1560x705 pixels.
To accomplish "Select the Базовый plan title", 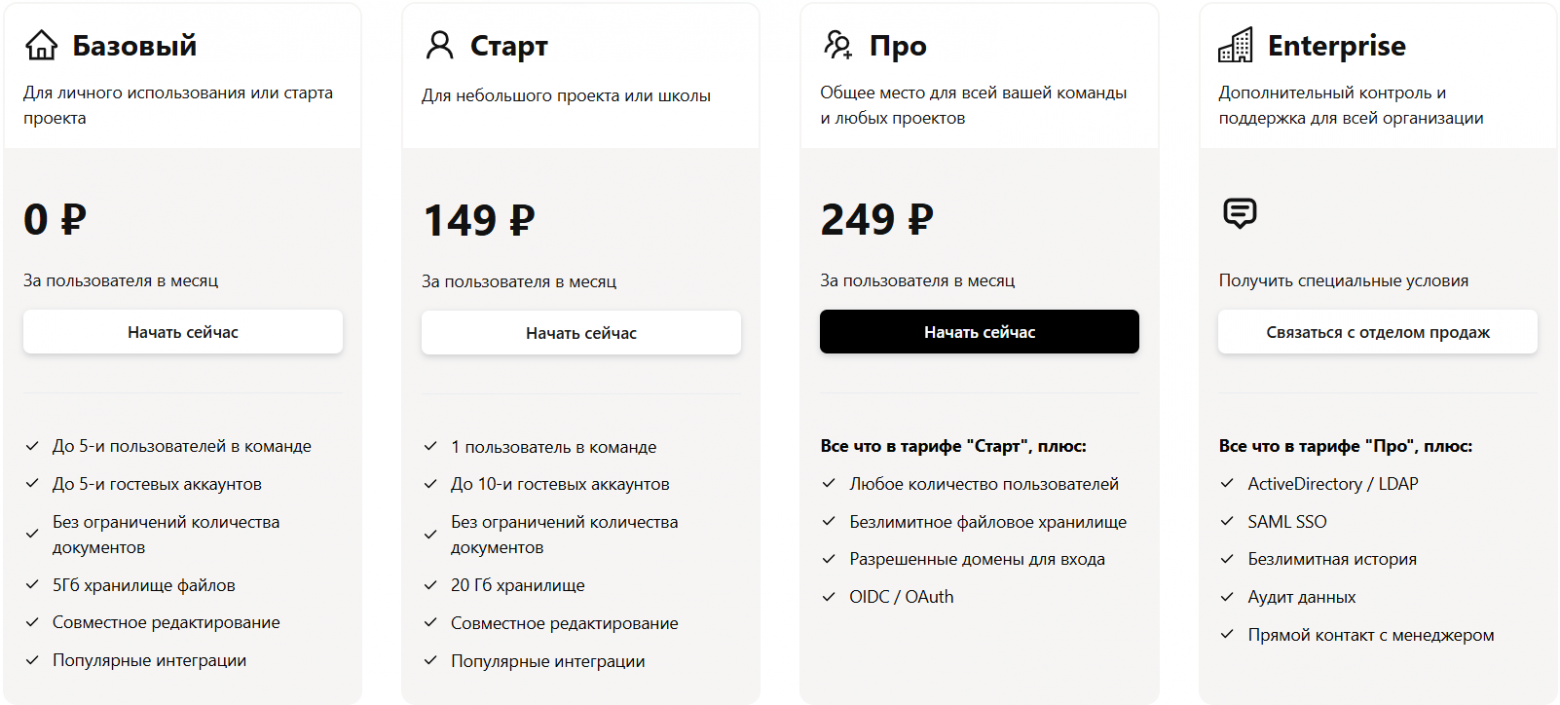I will tap(134, 46).
